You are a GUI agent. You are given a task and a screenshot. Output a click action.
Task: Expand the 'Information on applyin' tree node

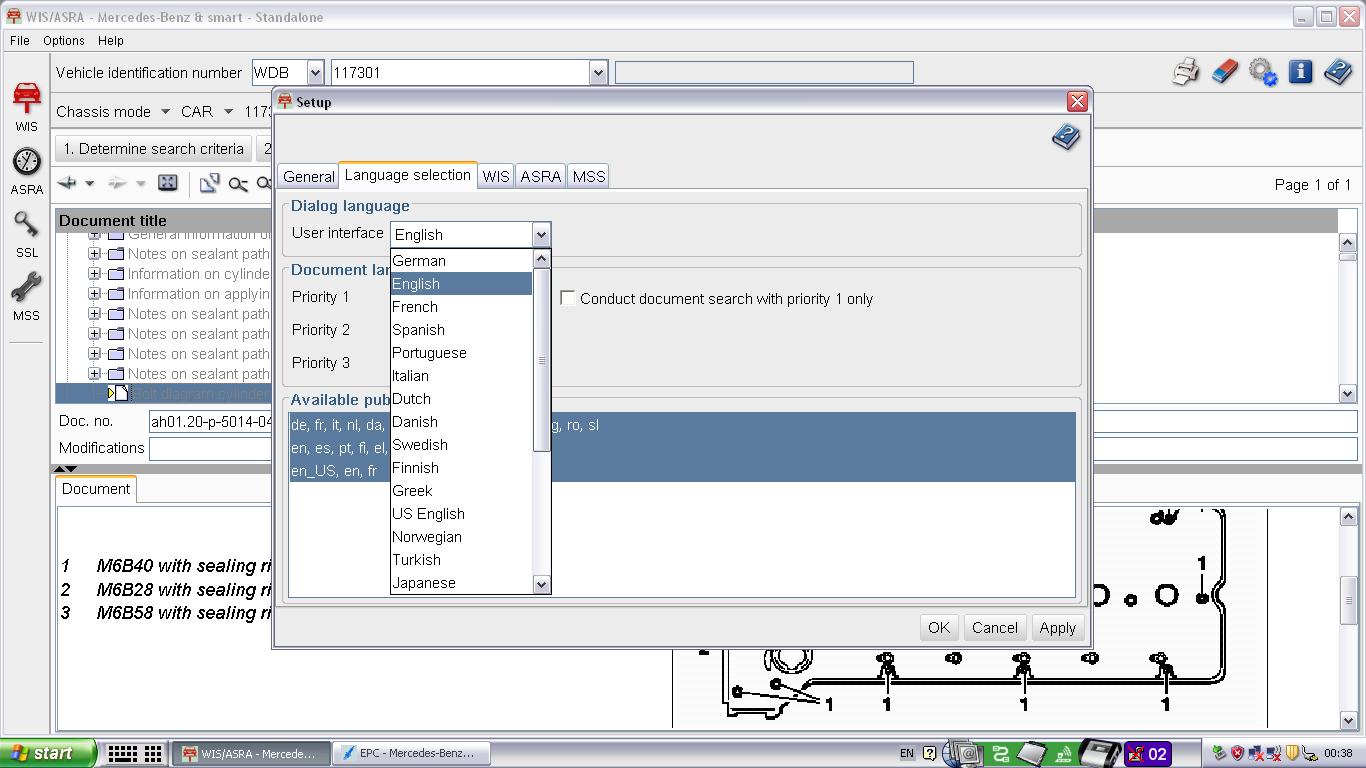pyautogui.click(x=94, y=293)
